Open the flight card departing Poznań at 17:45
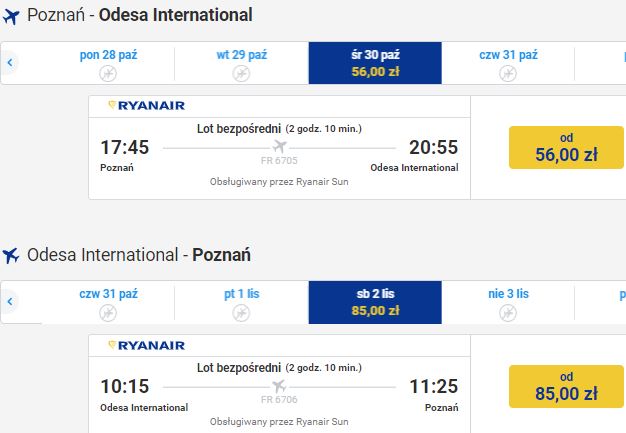This screenshot has height=433, width=626. (x=279, y=148)
